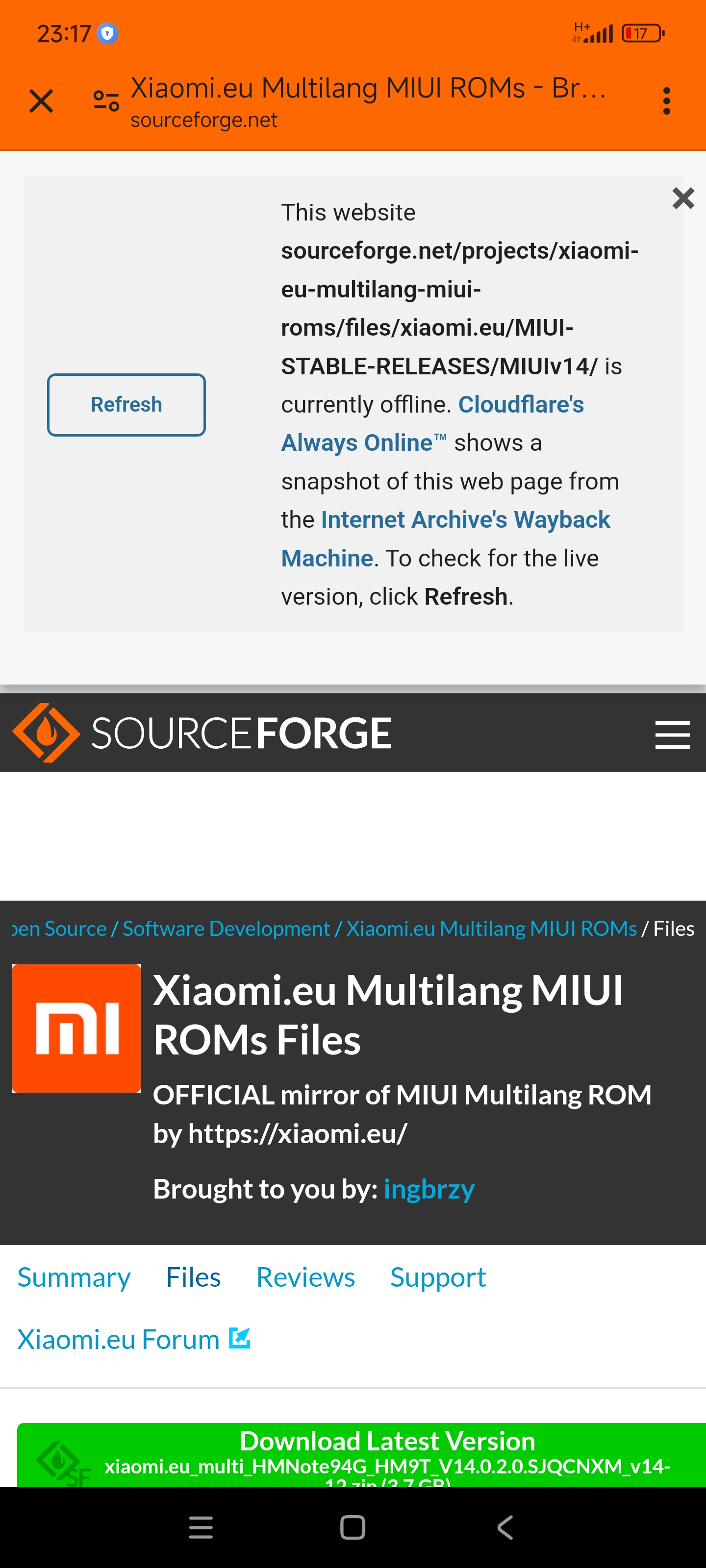
Task: Expand the SourceForge hamburger menu
Action: click(672, 734)
